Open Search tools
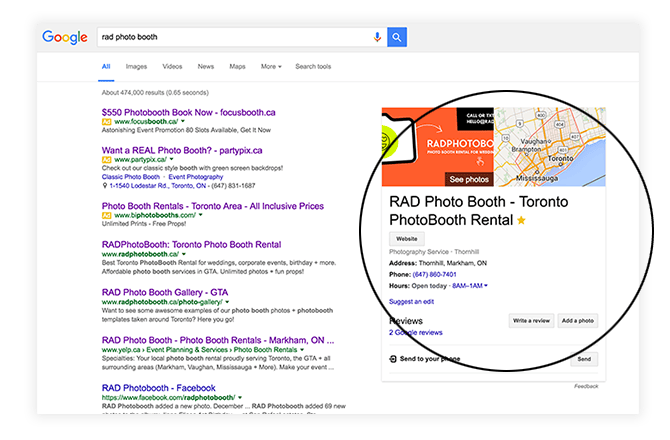Image resolution: width=670 pixels, height=440 pixels. coord(313,67)
